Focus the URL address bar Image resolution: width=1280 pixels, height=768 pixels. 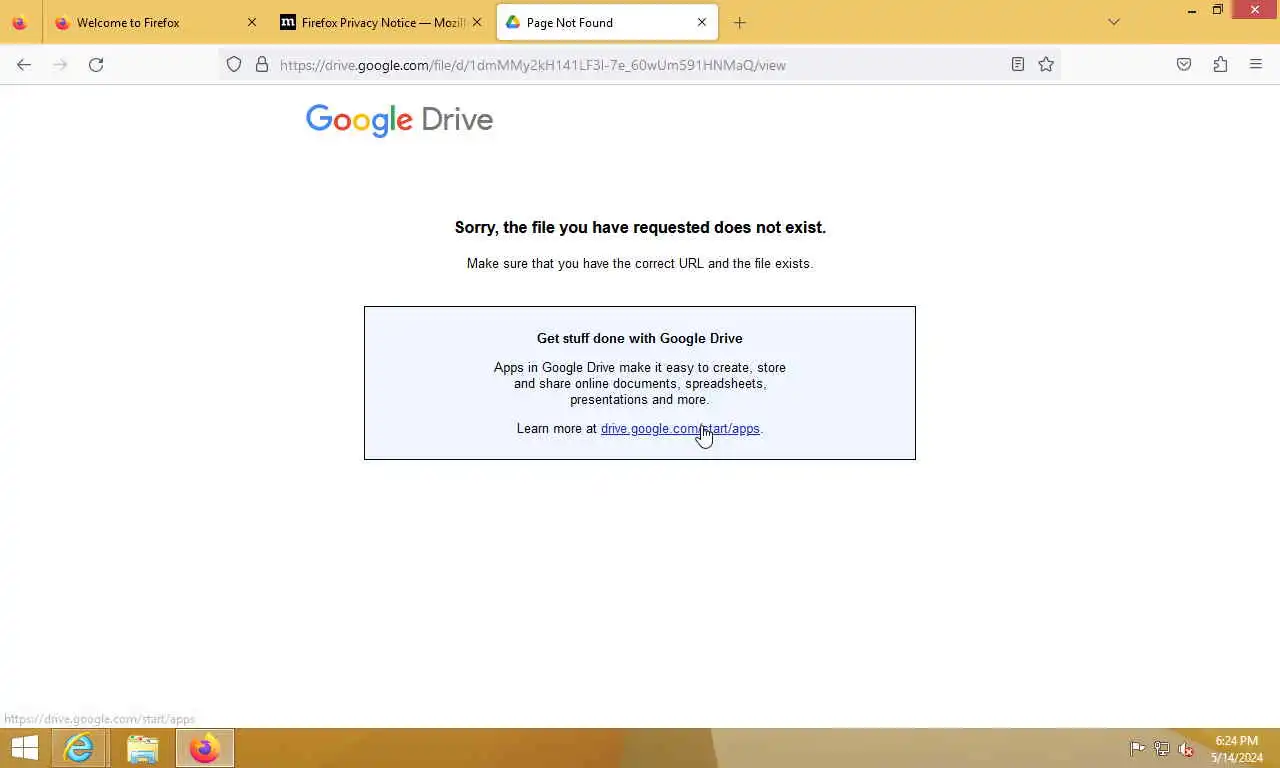640,65
